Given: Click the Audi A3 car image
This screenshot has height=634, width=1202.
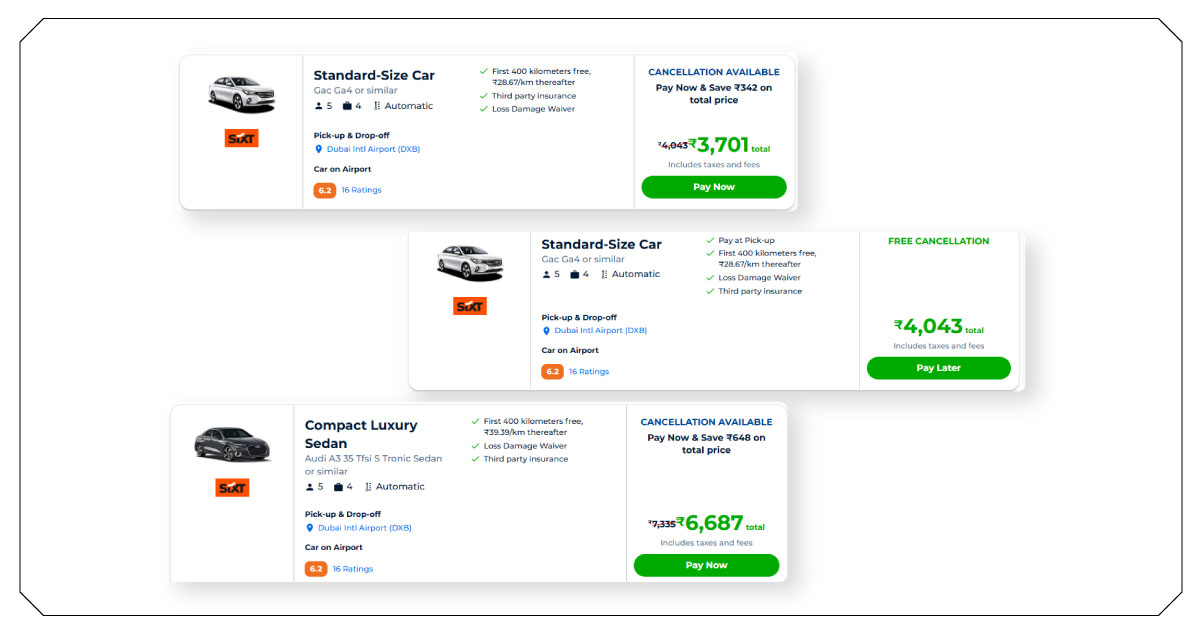Looking at the screenshot, I should pyautogui.click(x=232, y=444).
